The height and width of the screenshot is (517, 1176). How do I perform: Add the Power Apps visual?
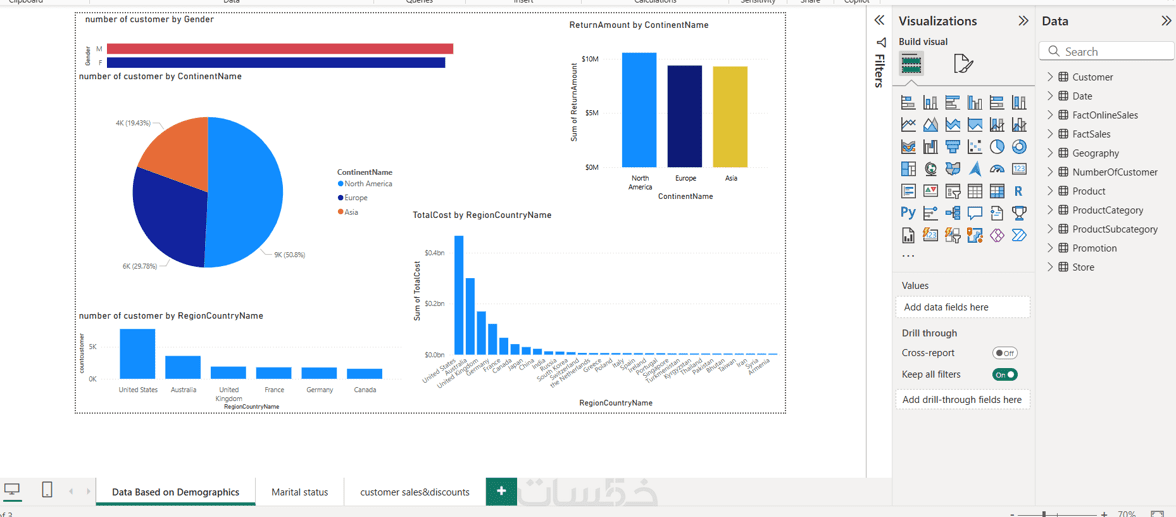tap(997, 236)
